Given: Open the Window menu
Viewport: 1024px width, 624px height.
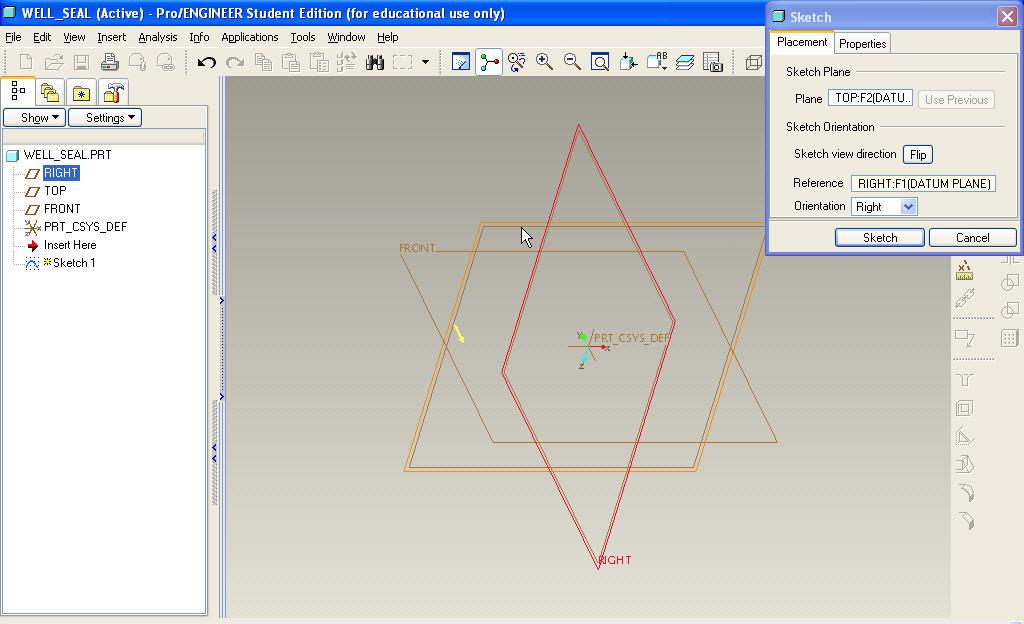Looking at the screenshot, I should click(346, 37).
